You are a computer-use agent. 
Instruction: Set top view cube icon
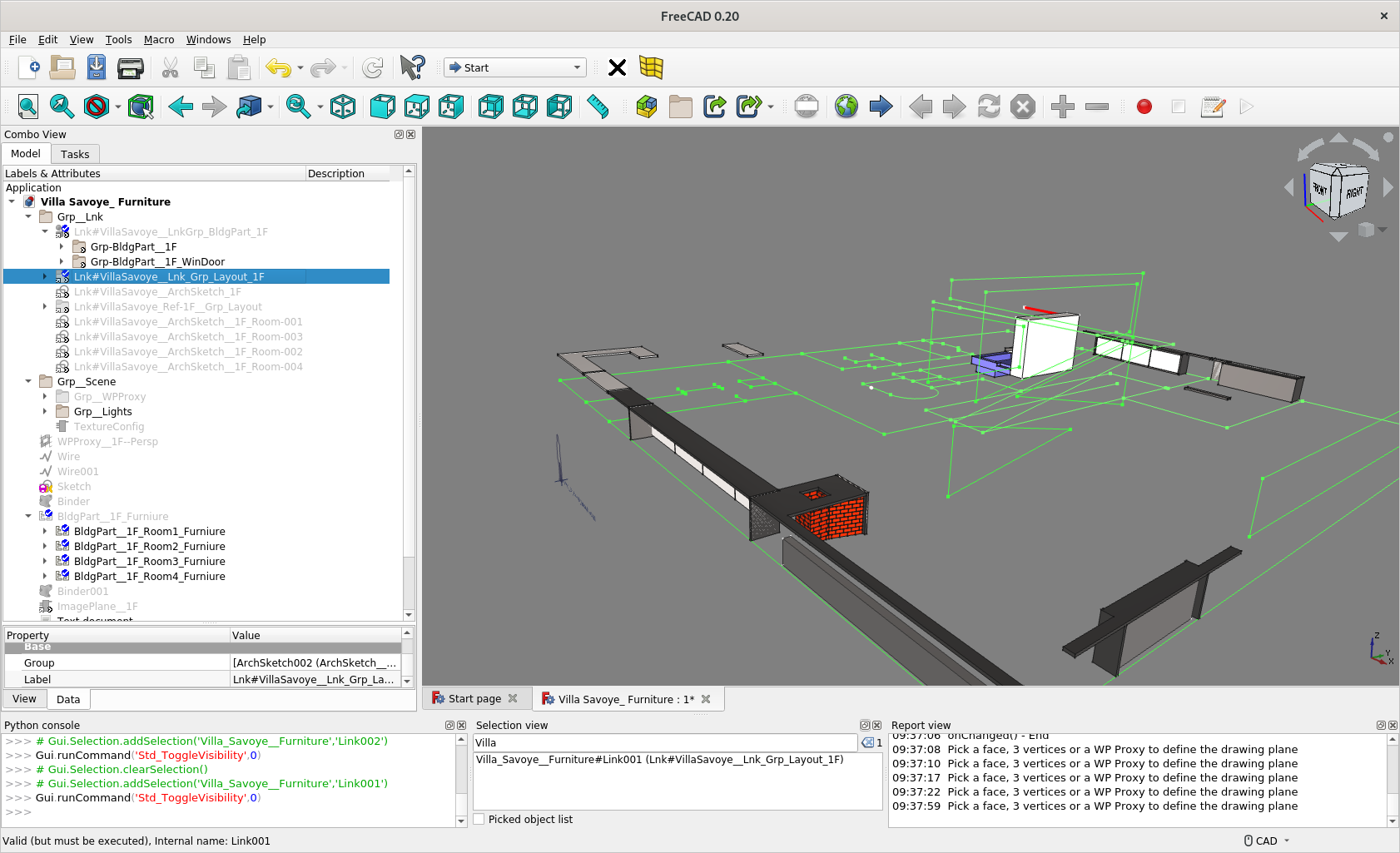click(x=417, y=107)
